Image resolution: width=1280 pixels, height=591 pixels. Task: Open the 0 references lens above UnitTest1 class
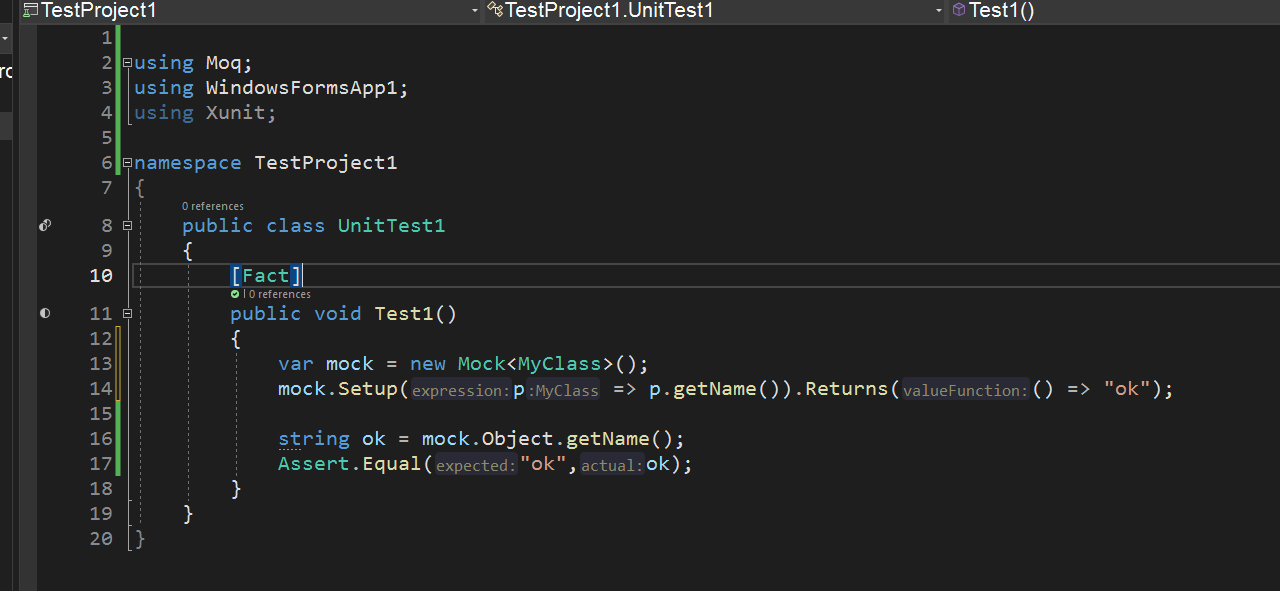213,206
